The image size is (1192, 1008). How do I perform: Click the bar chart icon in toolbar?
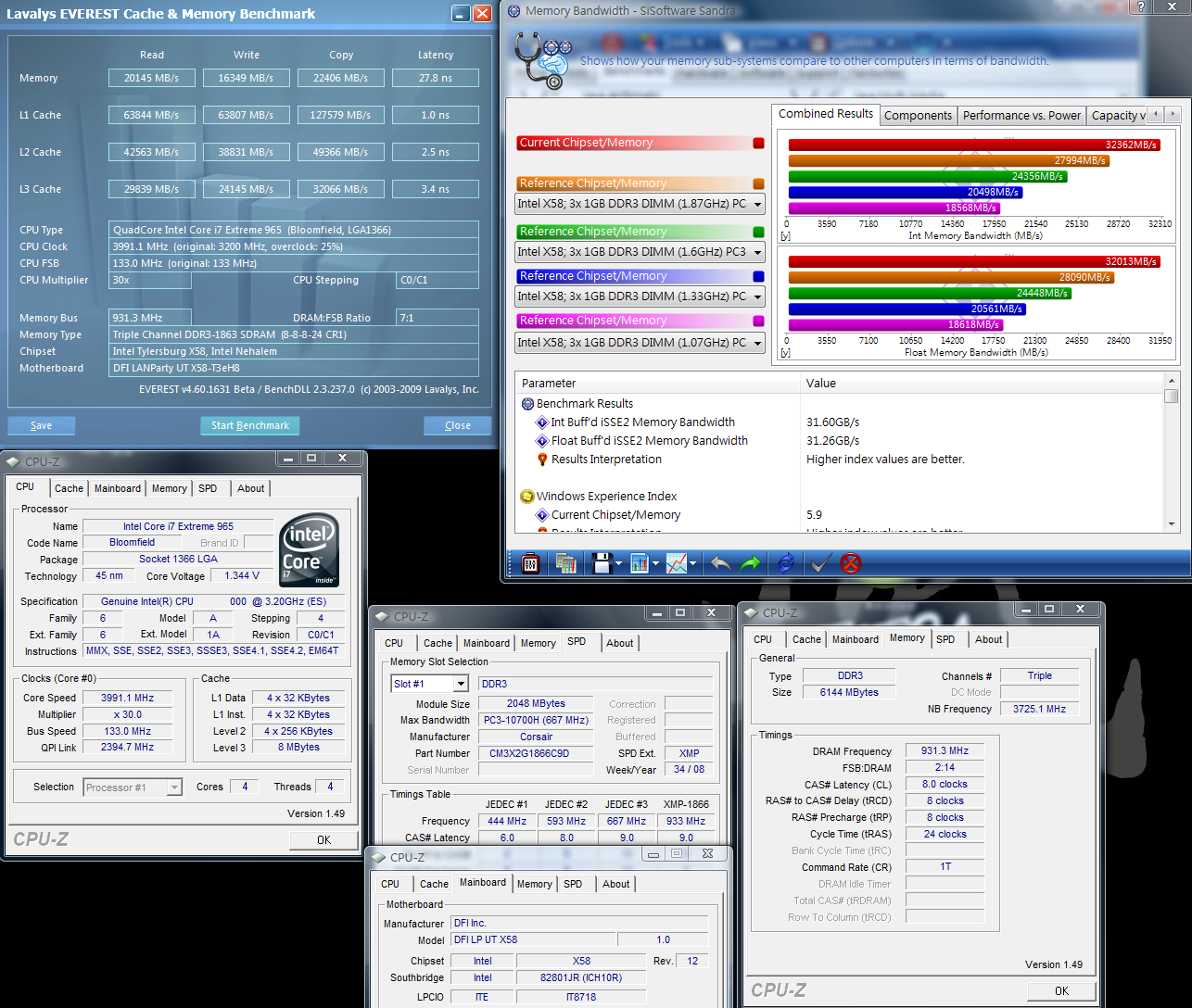tap(639, 562)
